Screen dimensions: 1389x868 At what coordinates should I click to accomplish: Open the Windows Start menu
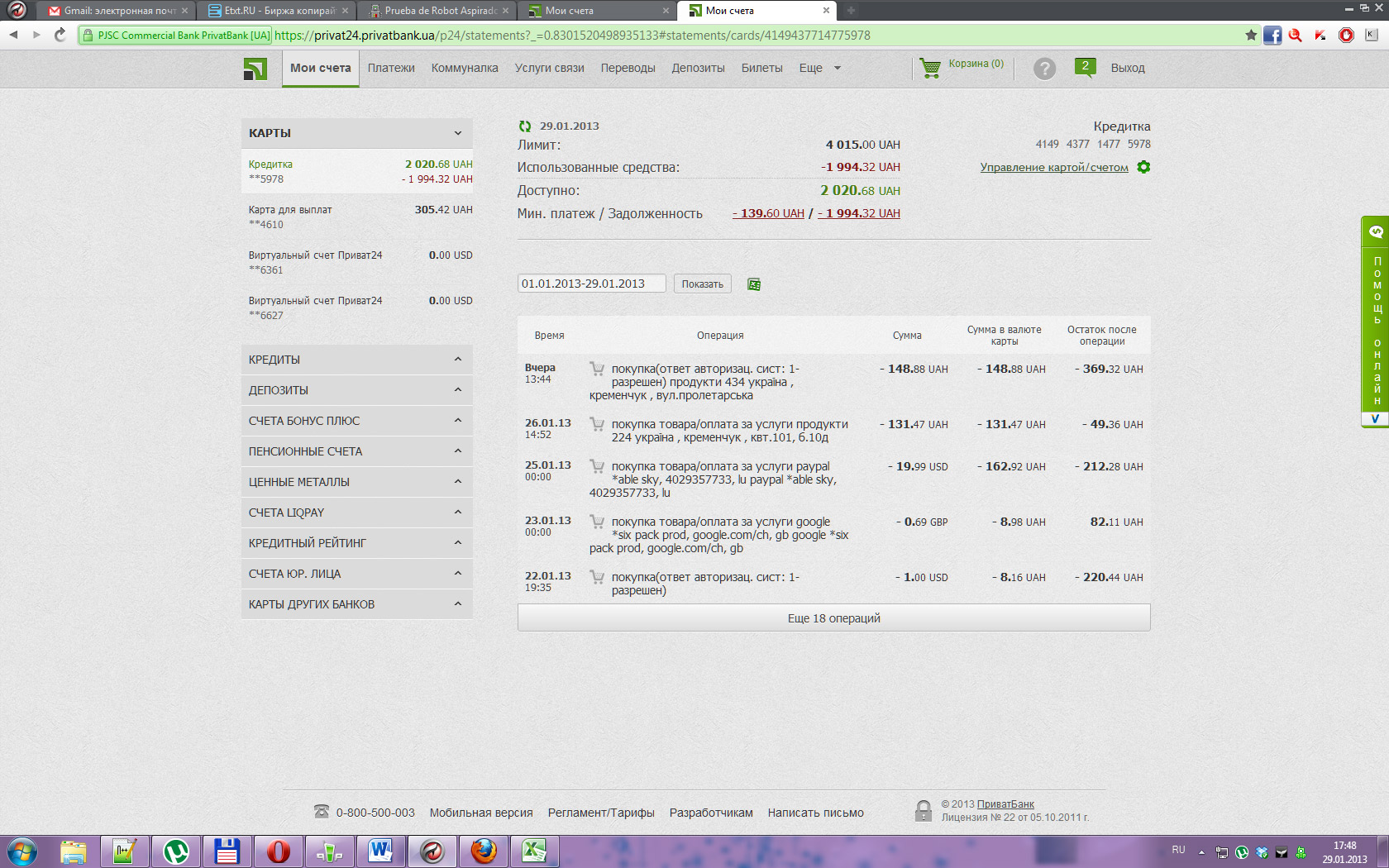point(22,851)
